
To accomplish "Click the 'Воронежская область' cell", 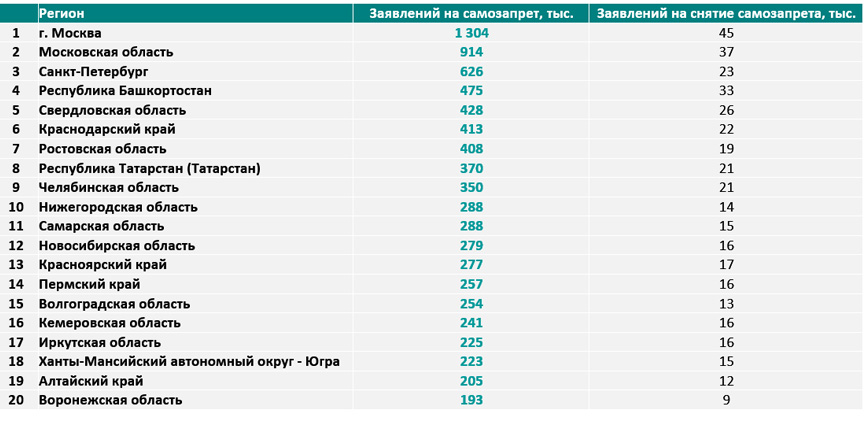I will [x=110, y=400].
